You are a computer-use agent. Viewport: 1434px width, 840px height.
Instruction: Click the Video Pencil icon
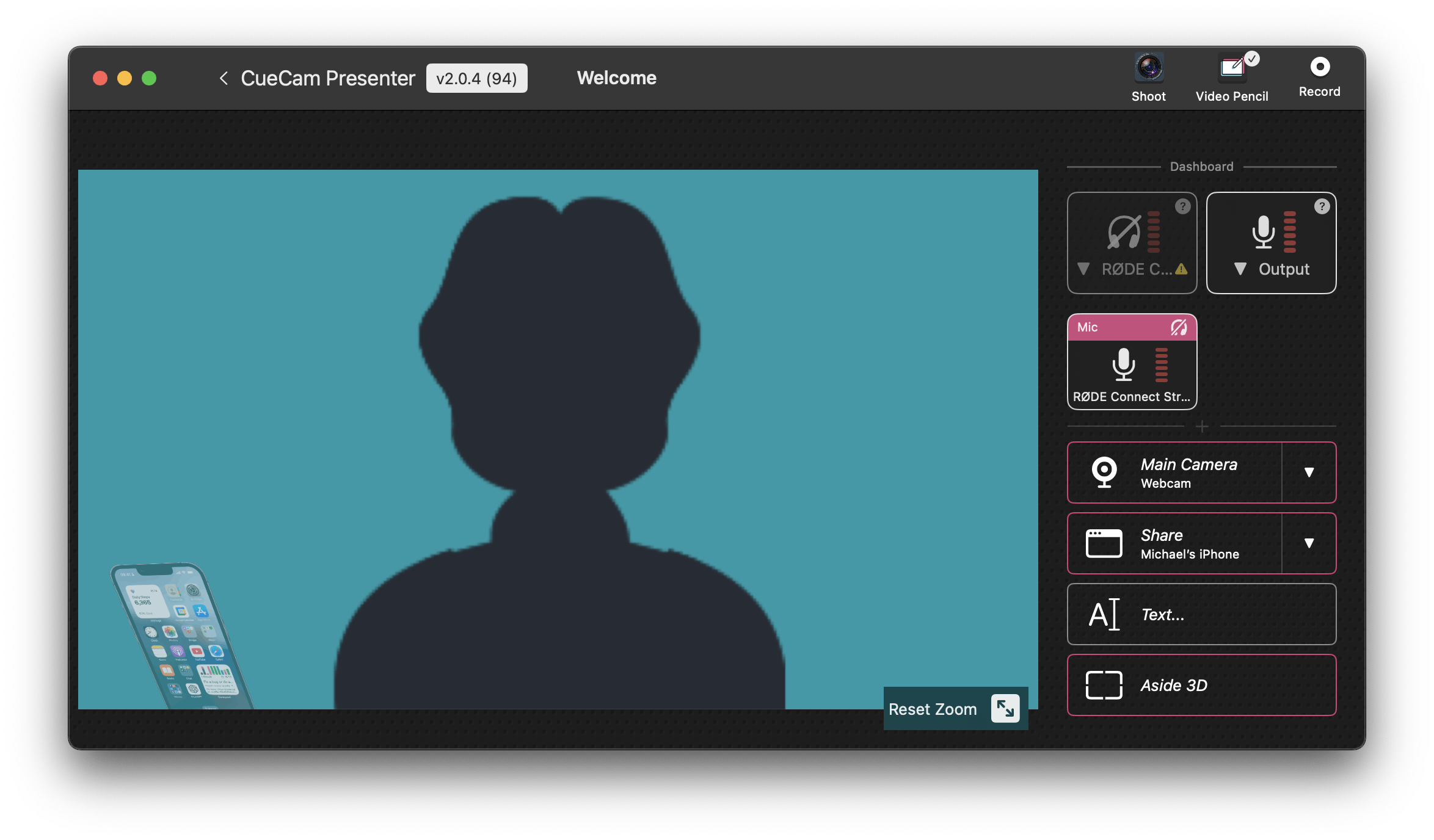[1232, 68]
